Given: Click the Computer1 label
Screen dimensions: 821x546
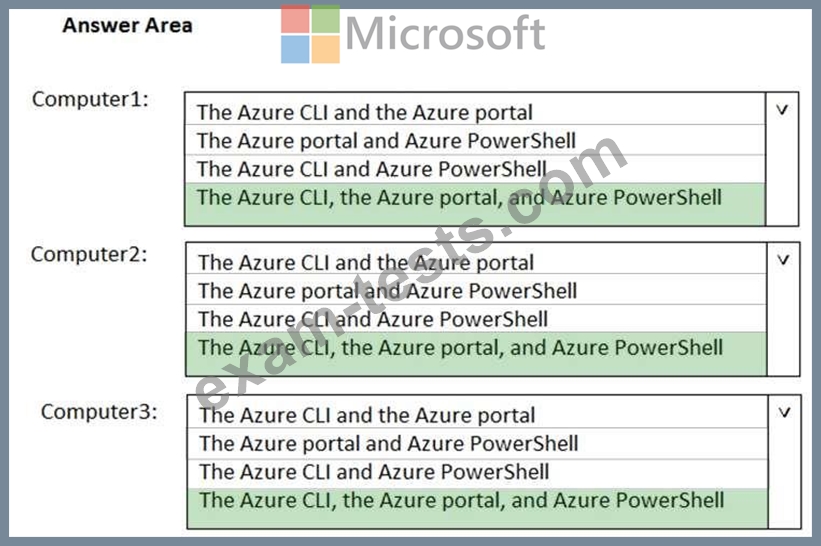Looking at the screenshot, I should tap(90, 99).
